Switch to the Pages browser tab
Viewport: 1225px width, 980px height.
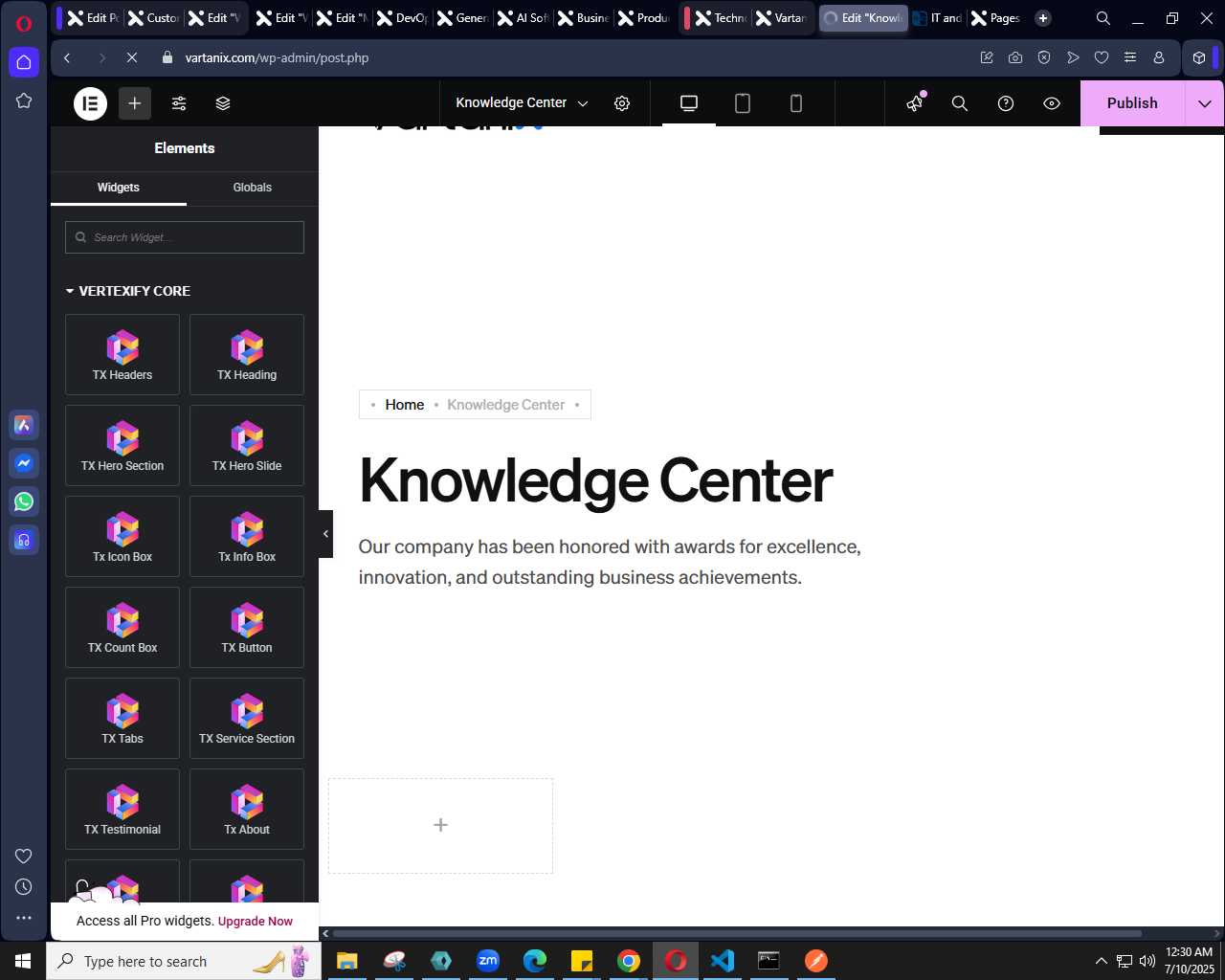coord(995,18)
